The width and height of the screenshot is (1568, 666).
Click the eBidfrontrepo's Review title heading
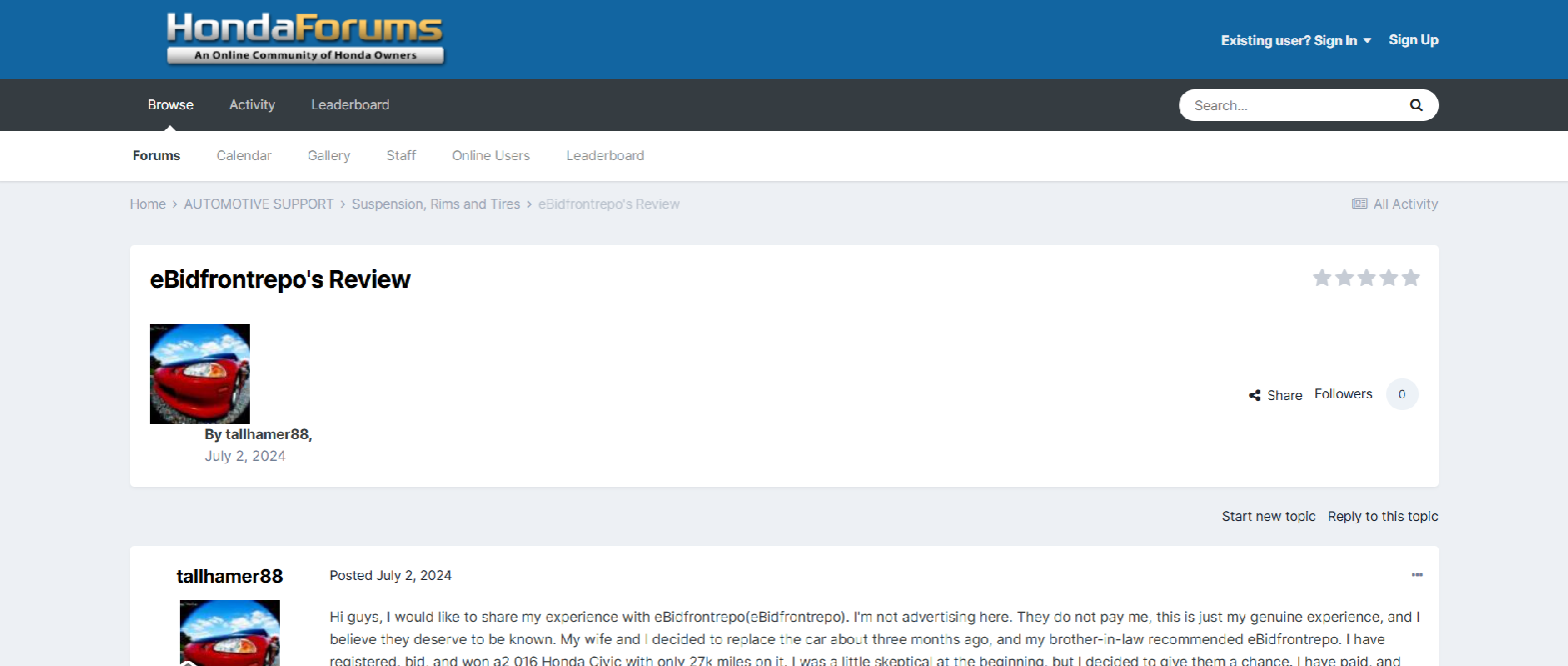tap(280, 279)
